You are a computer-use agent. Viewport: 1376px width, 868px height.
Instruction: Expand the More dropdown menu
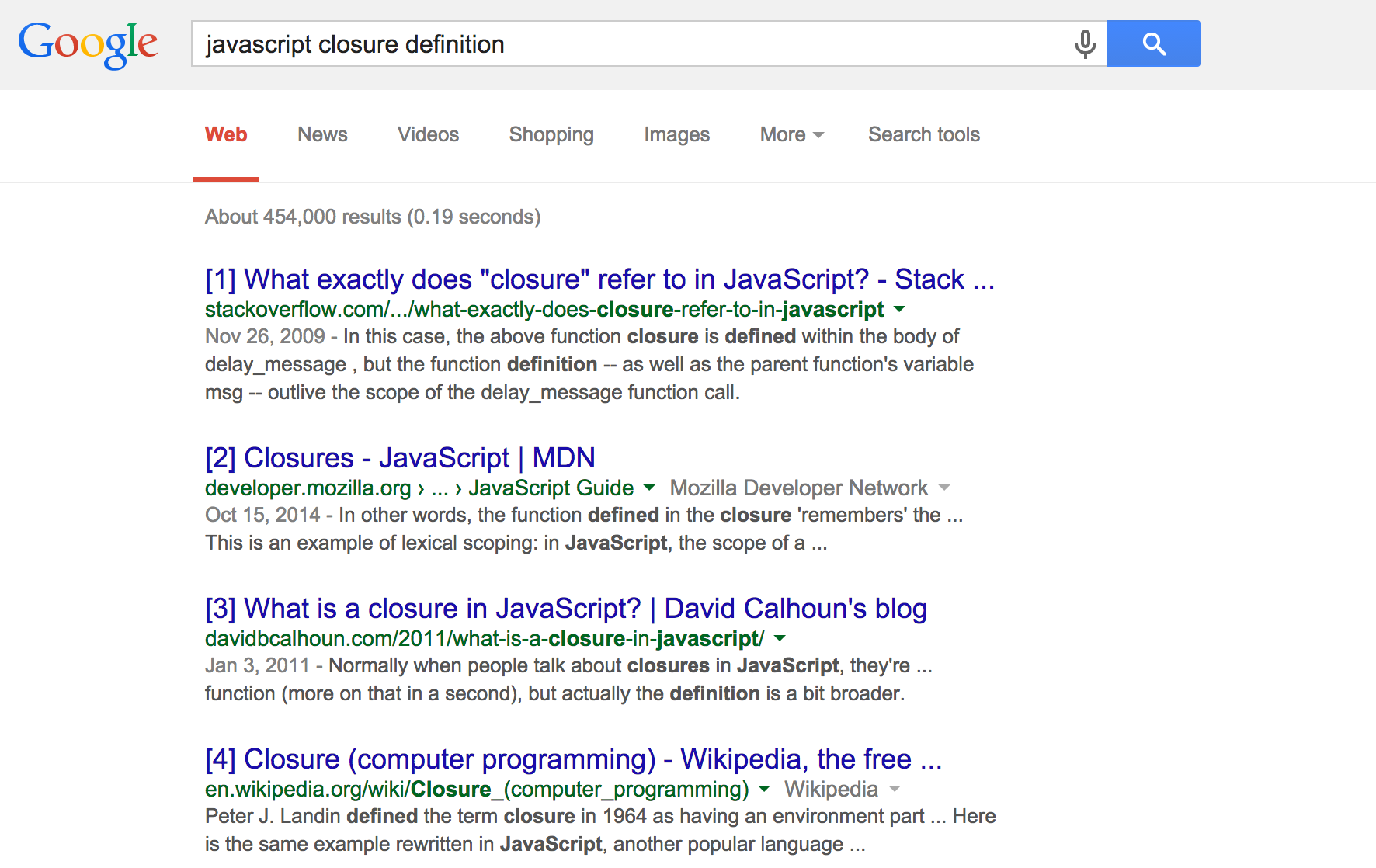(791, 134)
